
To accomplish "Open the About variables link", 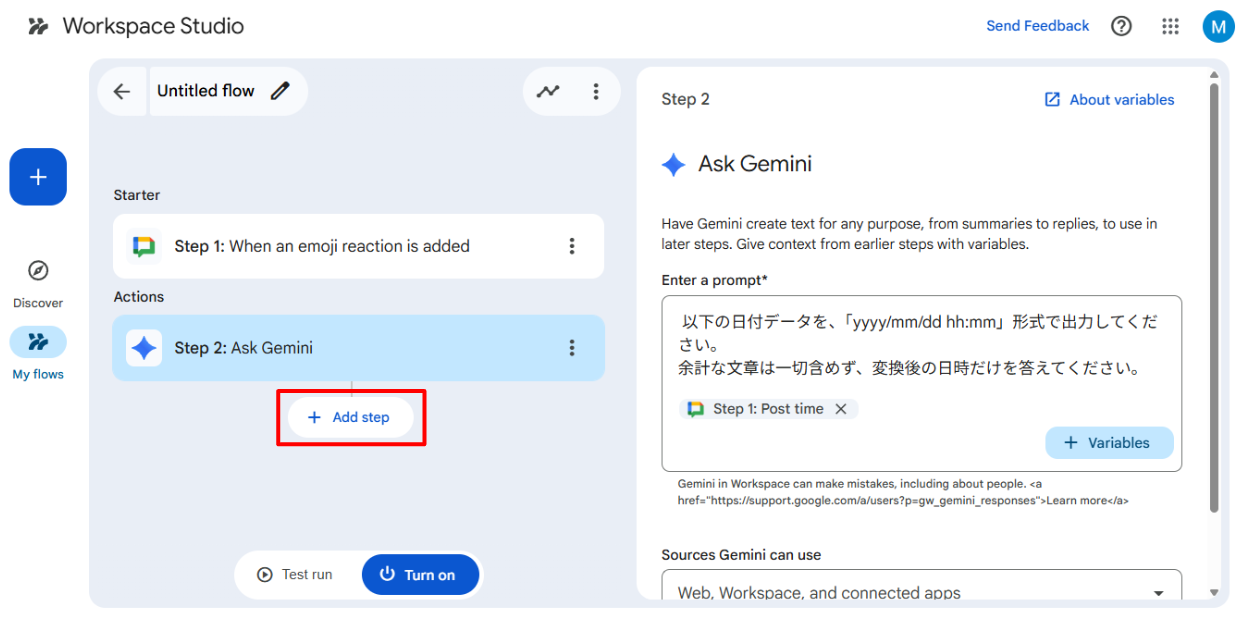I will 1109,100.
